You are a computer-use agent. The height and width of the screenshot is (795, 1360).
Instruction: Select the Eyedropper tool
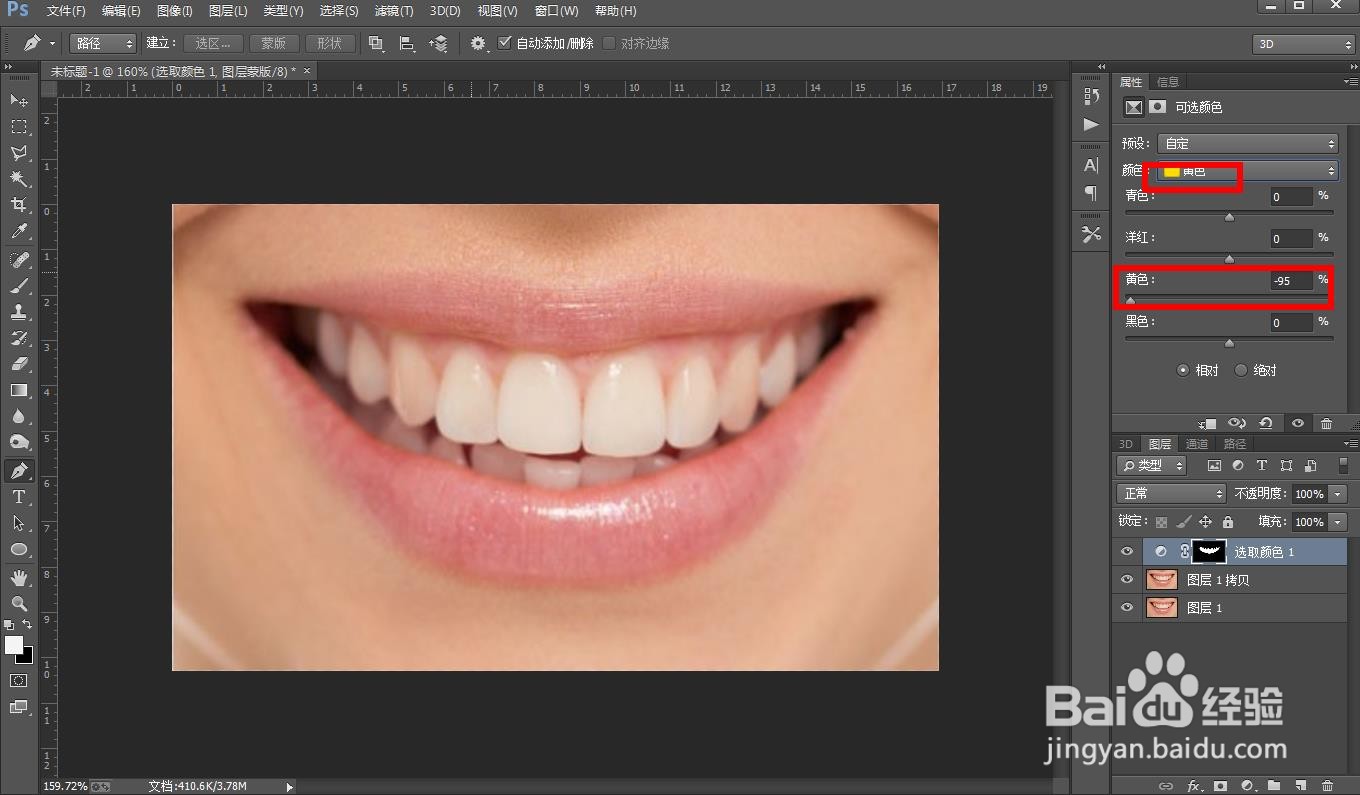click(x=19, y=232)
